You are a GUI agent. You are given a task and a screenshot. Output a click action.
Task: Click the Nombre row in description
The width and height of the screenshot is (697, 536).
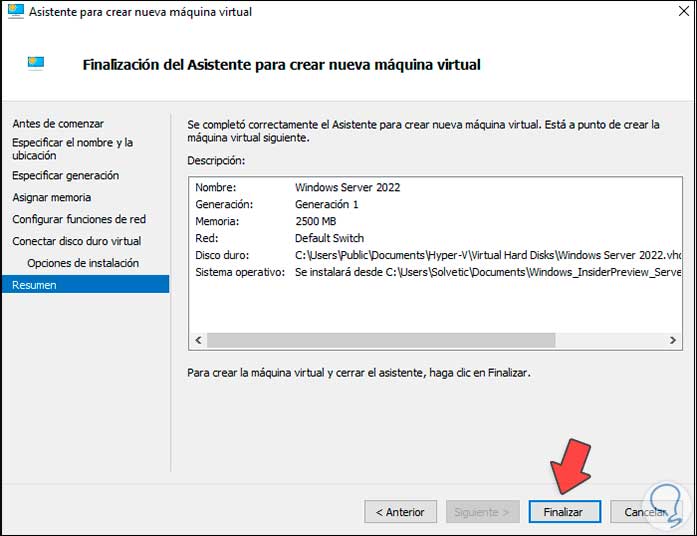pyautogui.click(x=298, y=187)
